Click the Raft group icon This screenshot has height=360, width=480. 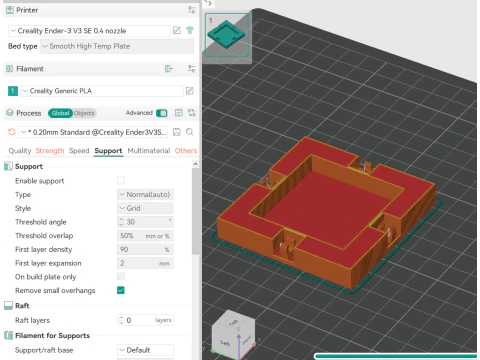click(8, 305)
